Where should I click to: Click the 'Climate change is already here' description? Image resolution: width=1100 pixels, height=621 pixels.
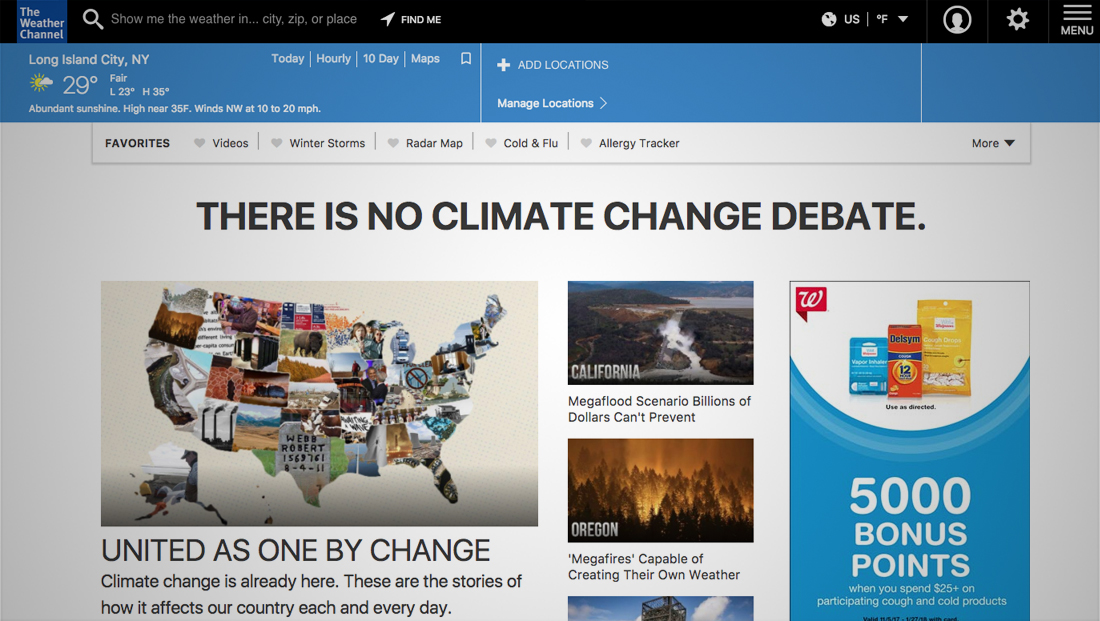[x=311, y=594]
